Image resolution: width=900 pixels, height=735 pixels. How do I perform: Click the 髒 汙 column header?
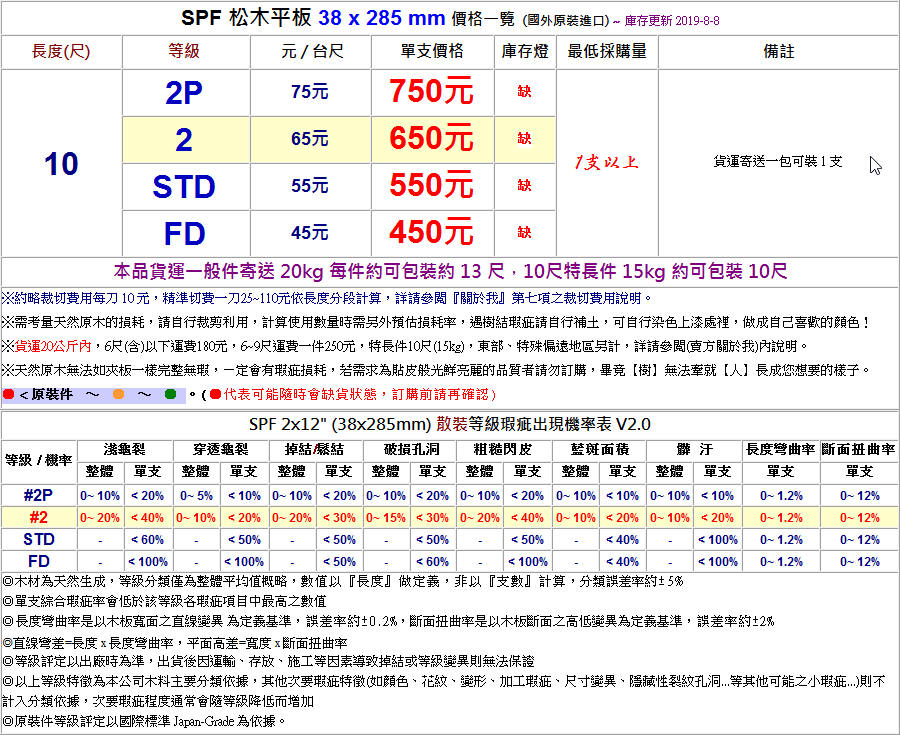pos(694,449)
